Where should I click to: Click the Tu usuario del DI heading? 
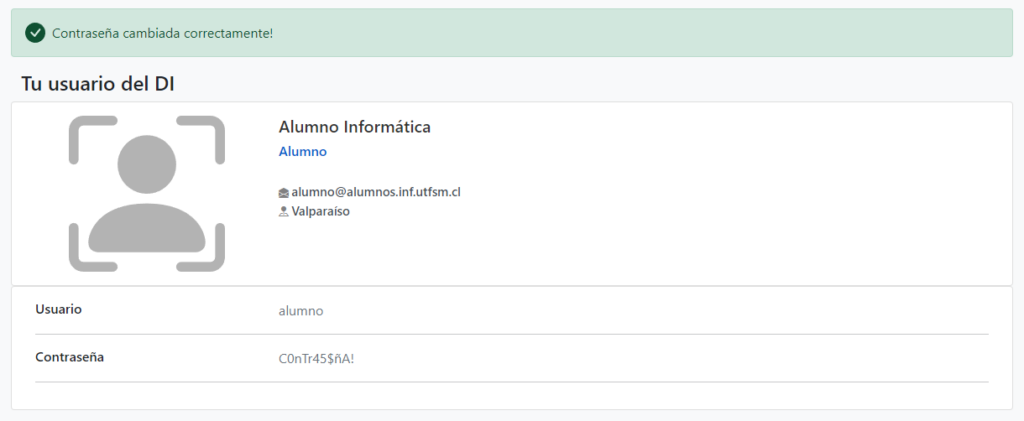pyautogui.click(x=98, y=84)
